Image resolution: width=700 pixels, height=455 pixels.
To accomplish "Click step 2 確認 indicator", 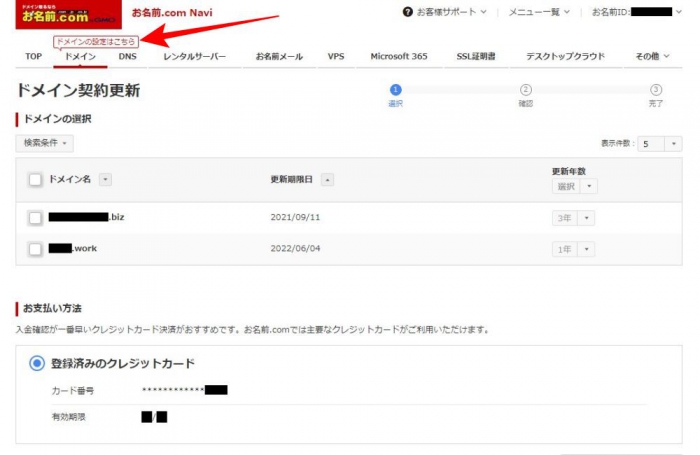I will pyautogui.click(x=526, y=95).
